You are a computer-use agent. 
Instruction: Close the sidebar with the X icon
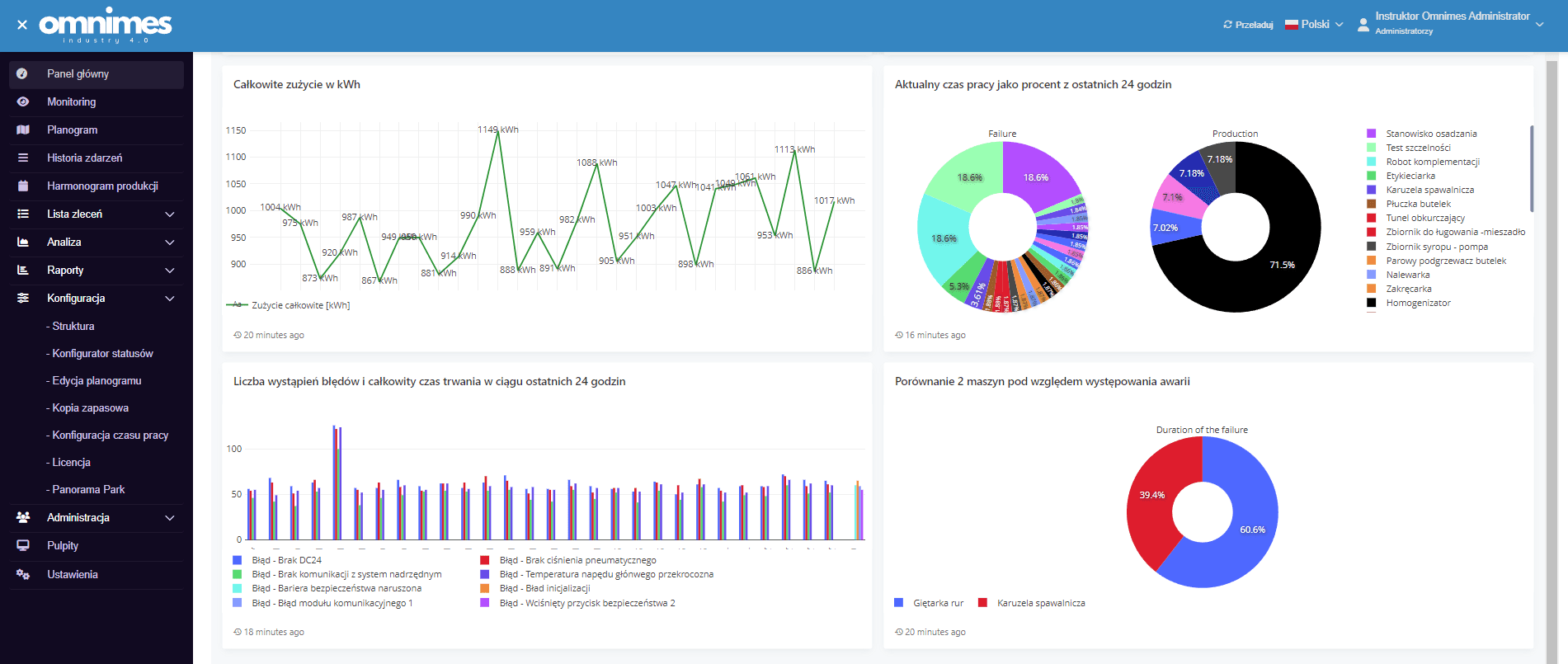(x=22, y=25)
